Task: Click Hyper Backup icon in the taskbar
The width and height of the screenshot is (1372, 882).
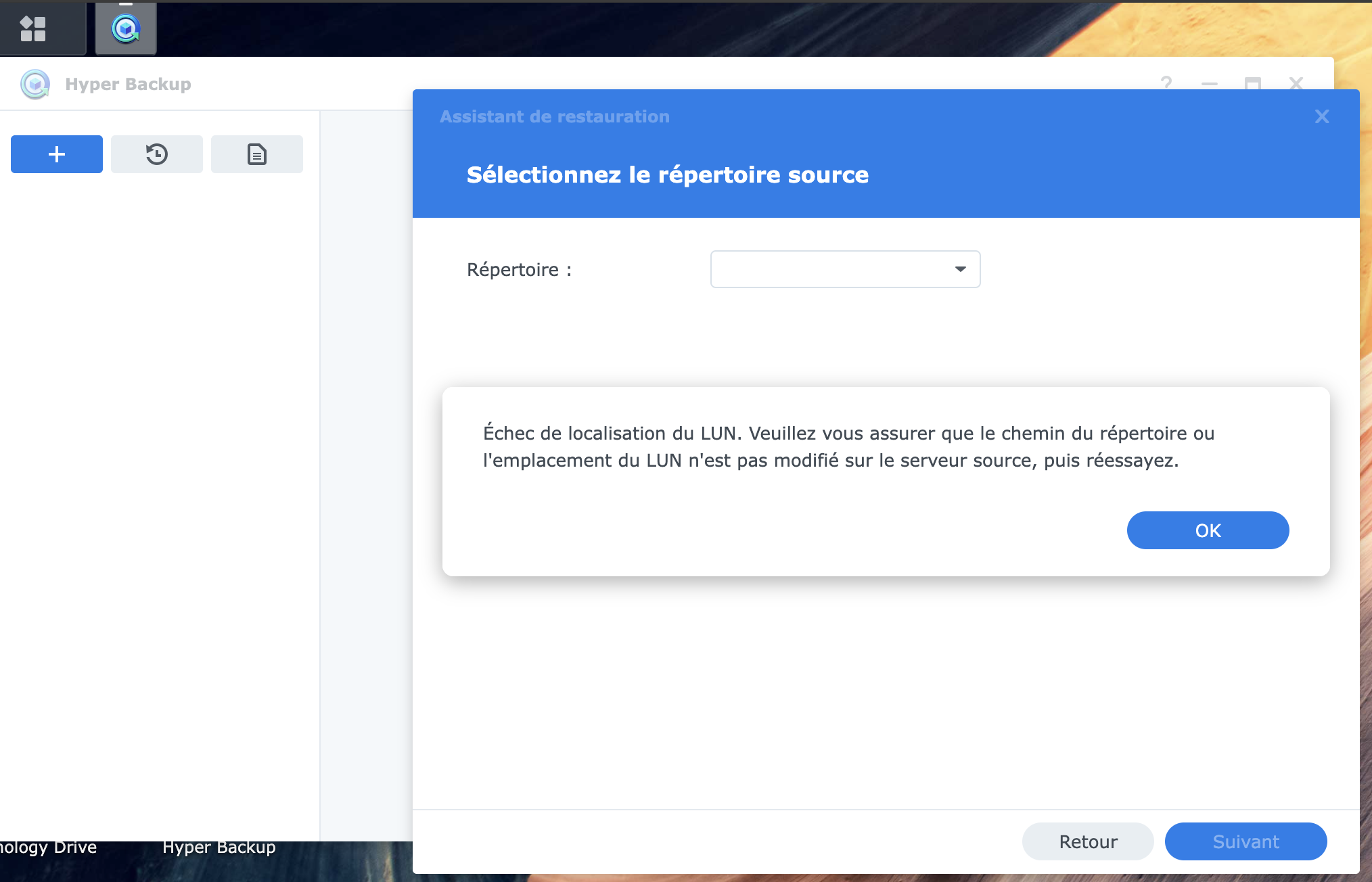Action: pos(126,28)
